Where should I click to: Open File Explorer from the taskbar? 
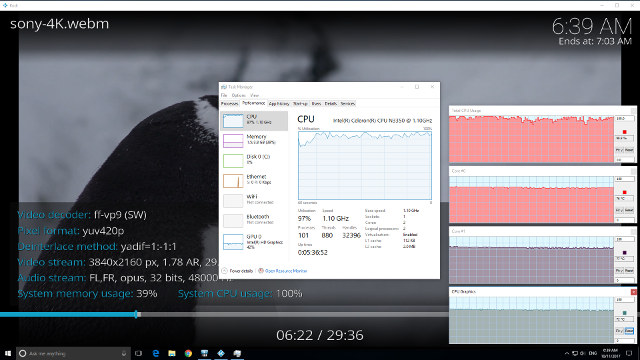coord(172,353)
